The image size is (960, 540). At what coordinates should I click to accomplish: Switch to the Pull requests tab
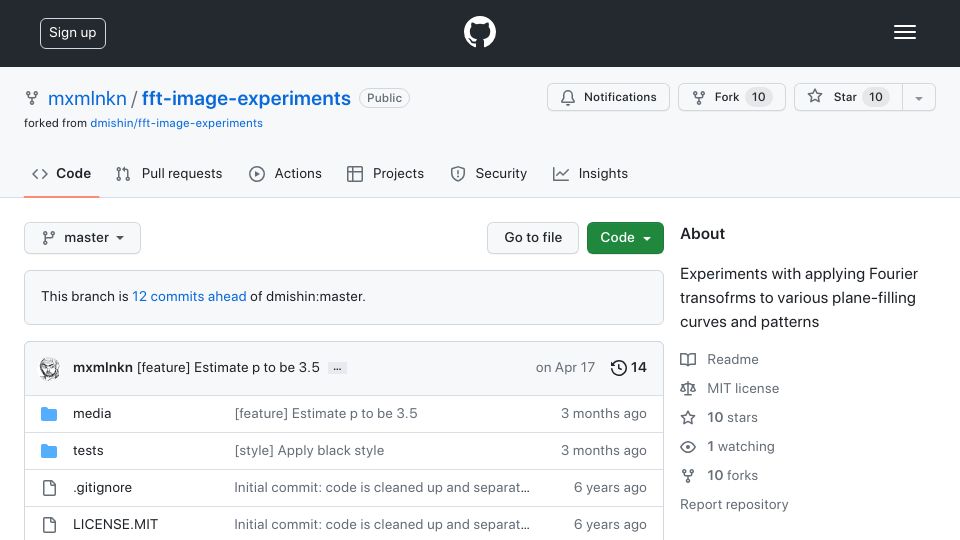pos(169,174)
